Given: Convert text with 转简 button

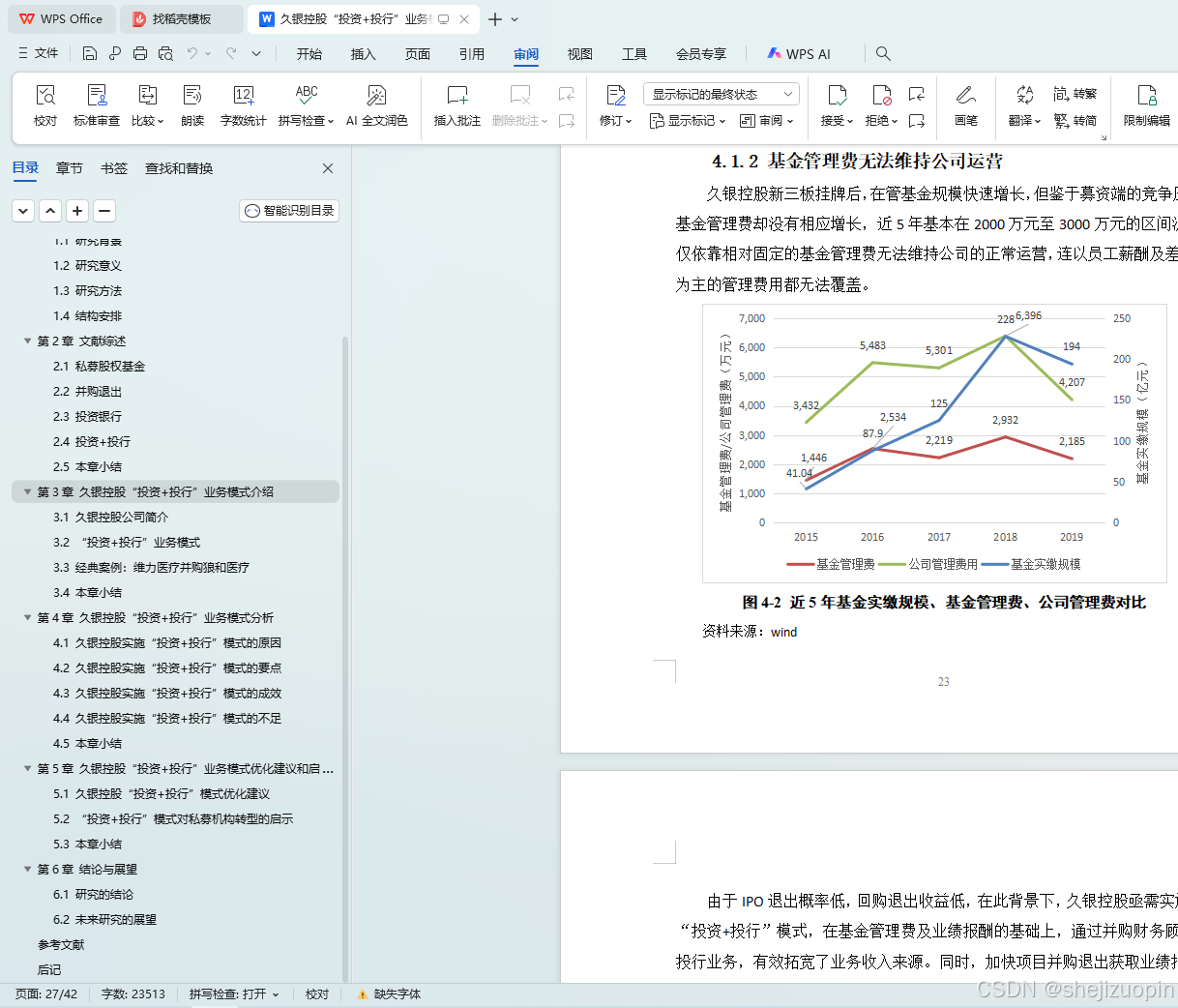Looking at the screenshot, I should pyautogui.click(x=1075, y=121).
